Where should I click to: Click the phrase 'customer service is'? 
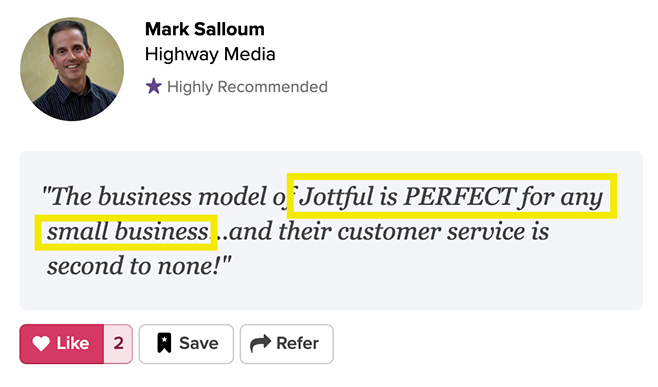(443, 232)
